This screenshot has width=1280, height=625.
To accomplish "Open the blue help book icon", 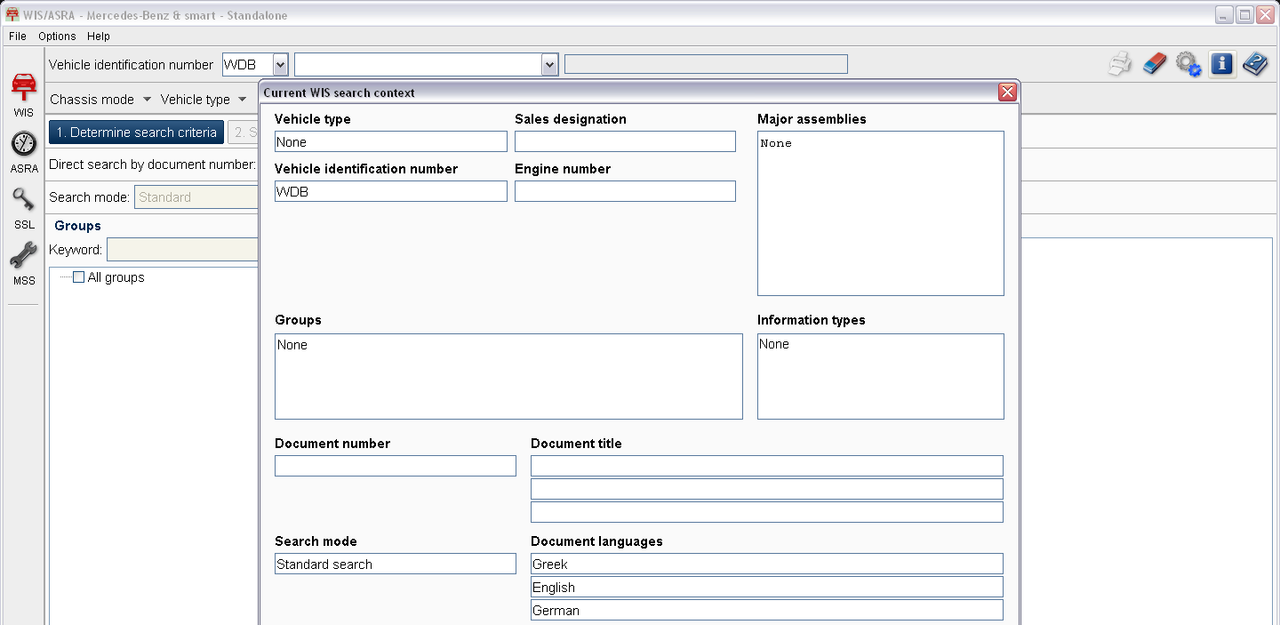I will pos(1255,64).
